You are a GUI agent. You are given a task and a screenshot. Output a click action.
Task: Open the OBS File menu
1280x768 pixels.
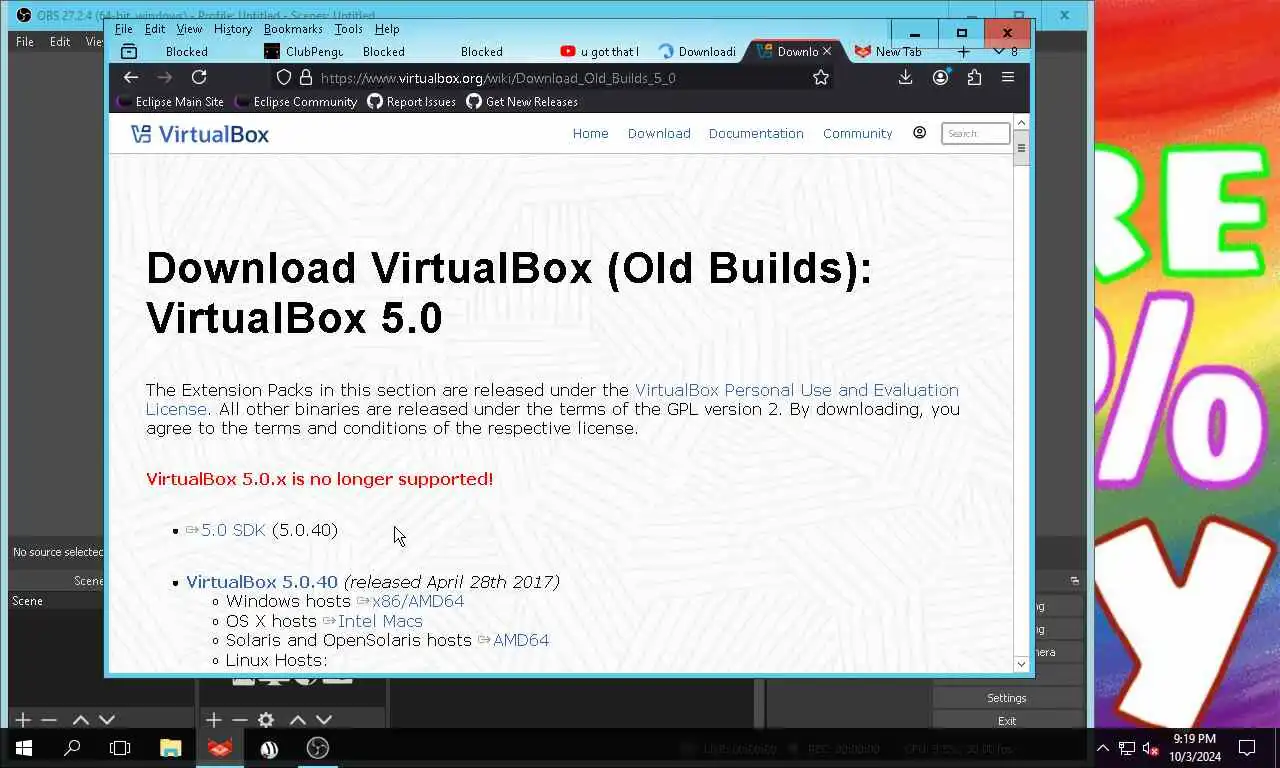pyautogui.click(x=25, y=42)
